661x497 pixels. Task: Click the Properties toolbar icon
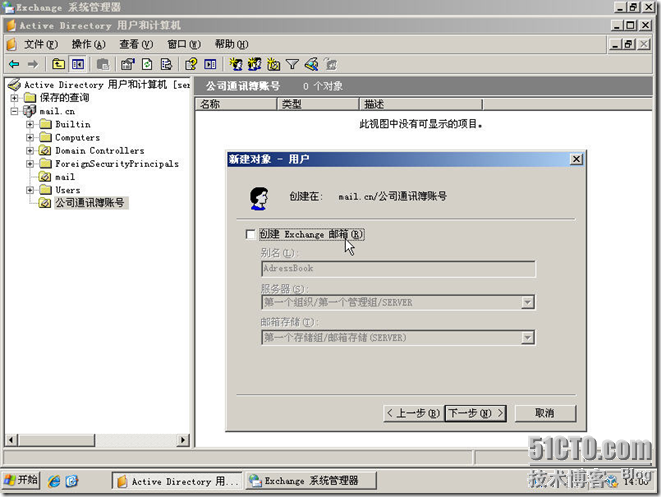pyautogui.click(x=127, y=64)
